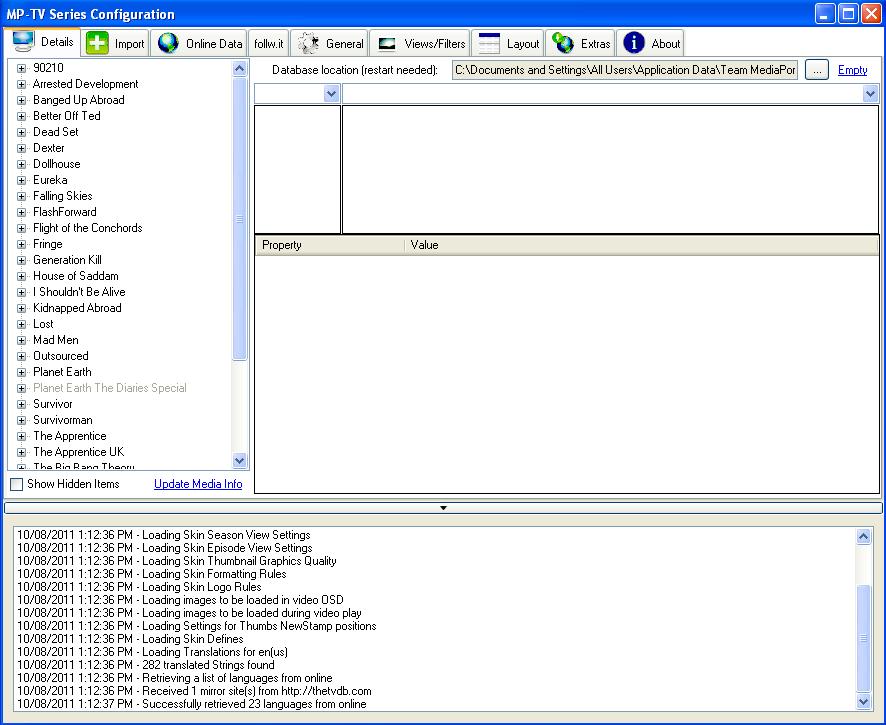Click the Details monitor icon
This screenshot has width=886, height=725.
point(23,42)
